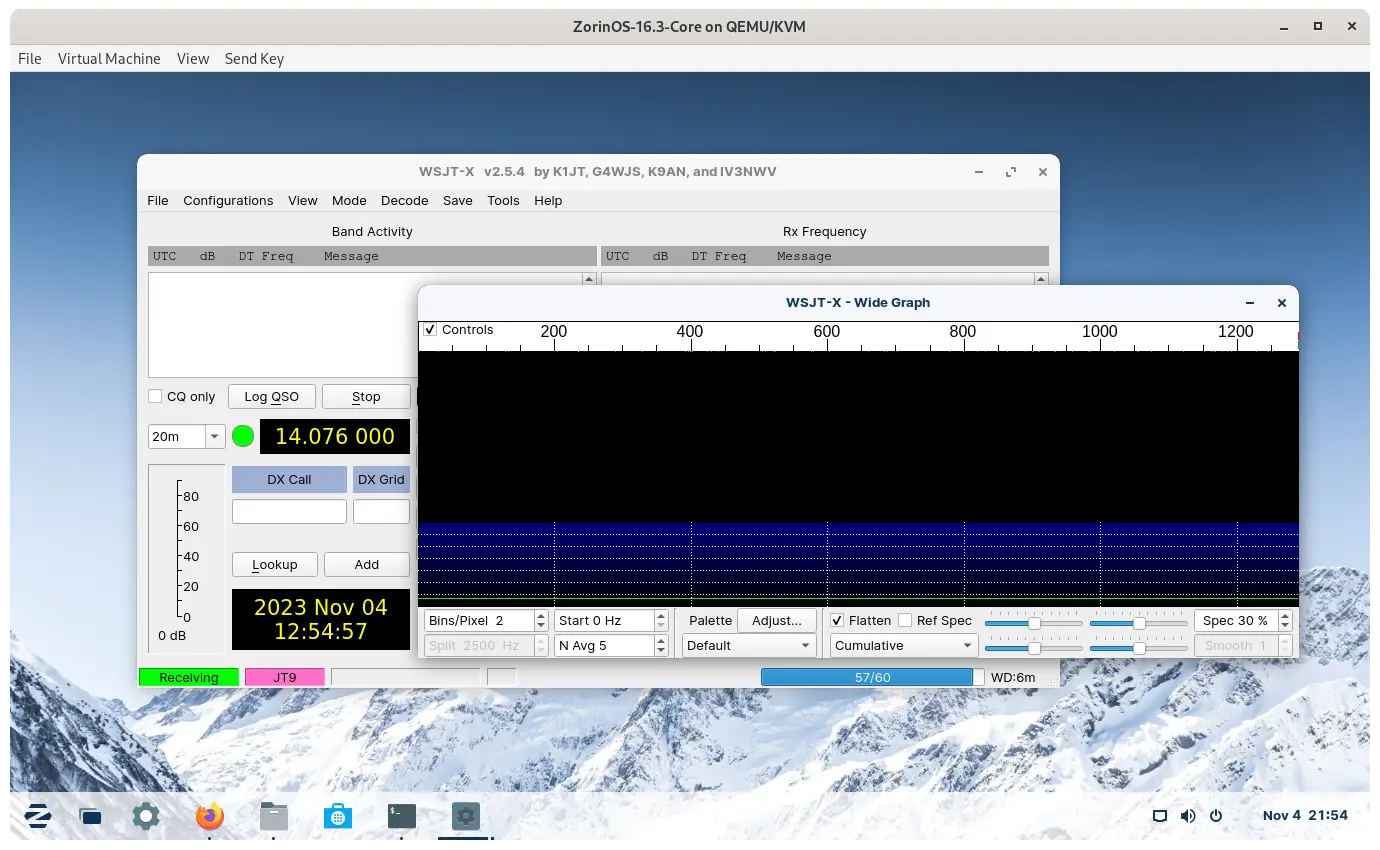Close the Wide Graph window
This screenshot has width=1380, height=850.
[x=1282, y=303]
